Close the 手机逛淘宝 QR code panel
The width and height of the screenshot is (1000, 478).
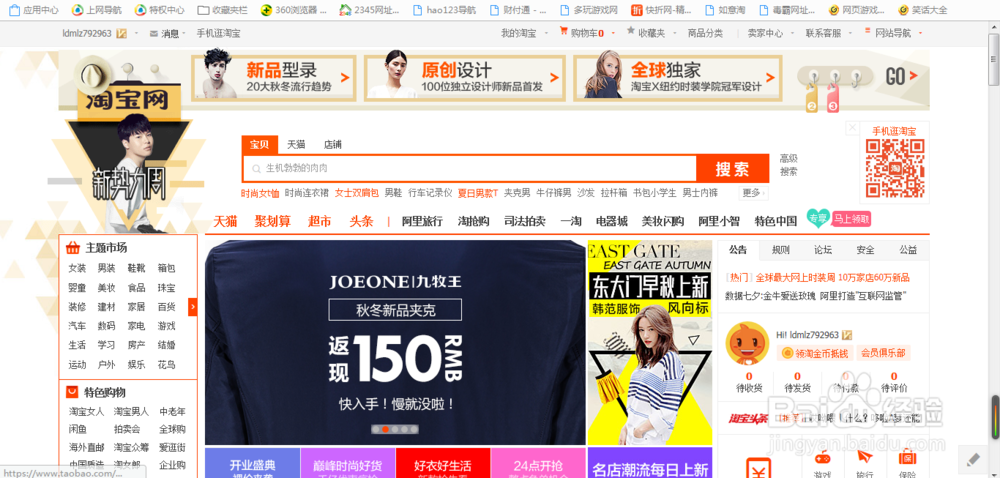852,128
